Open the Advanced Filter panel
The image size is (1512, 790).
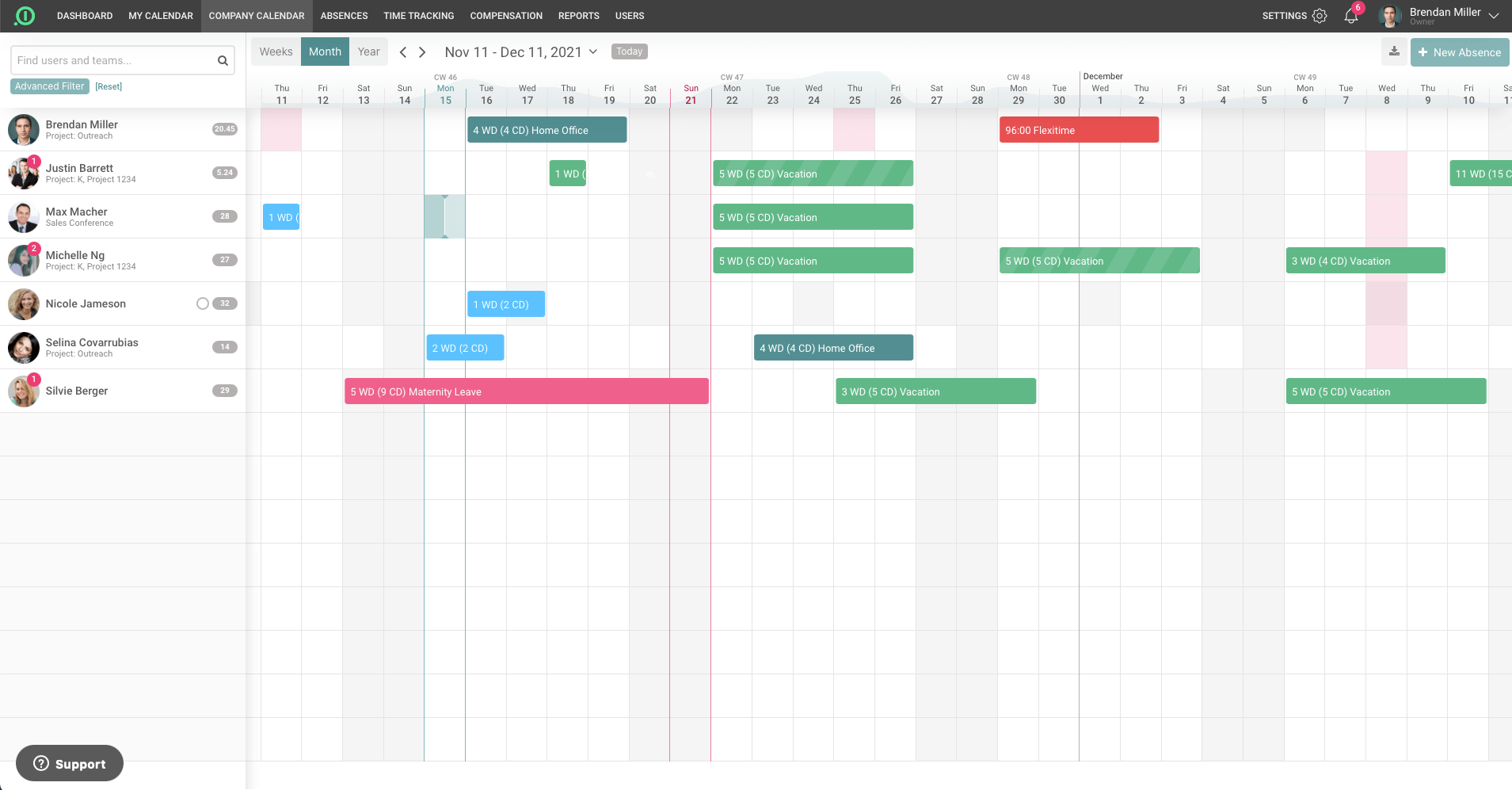[49, 86]
